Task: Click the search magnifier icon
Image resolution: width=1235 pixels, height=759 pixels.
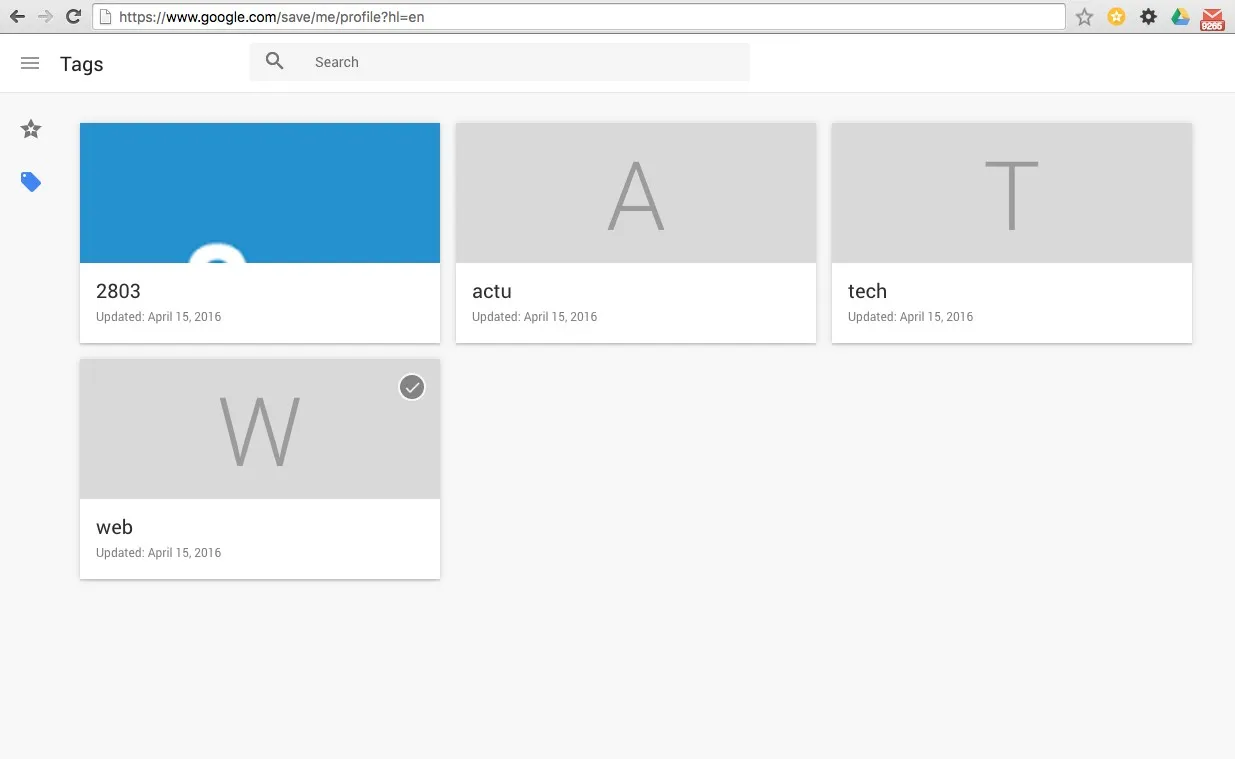Action: coord(275,61)
